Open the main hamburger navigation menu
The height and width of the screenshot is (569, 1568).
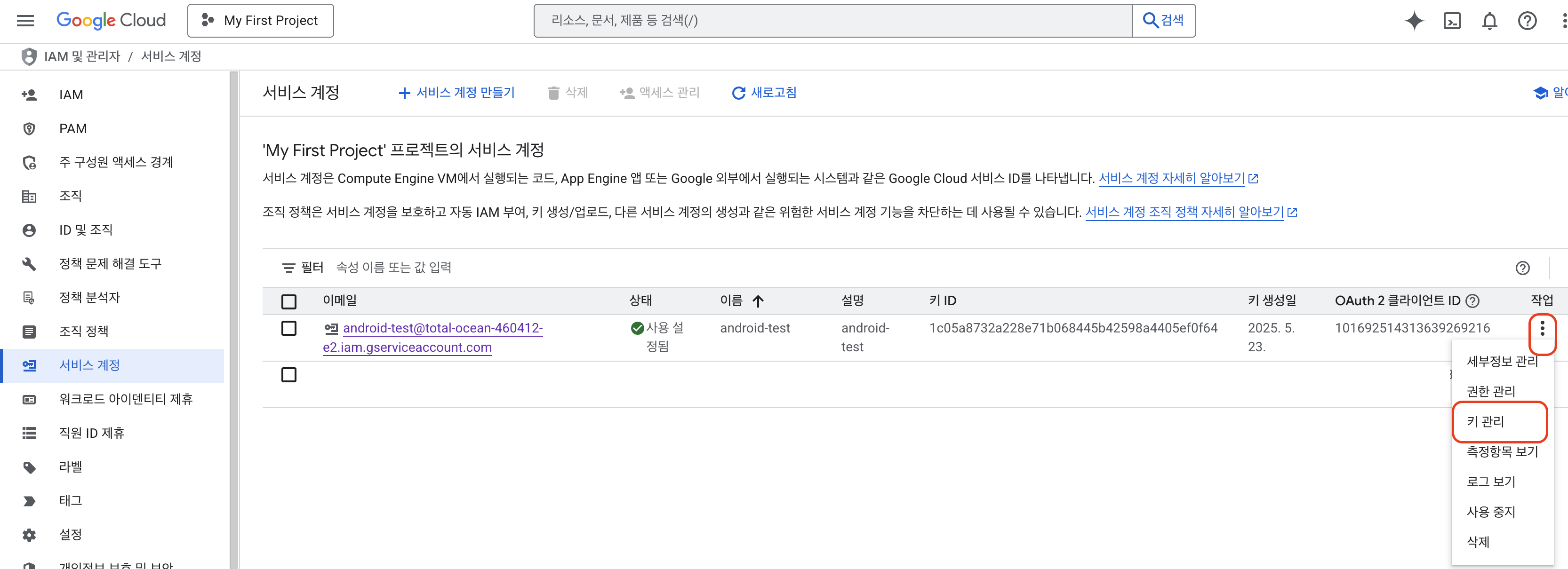click(x=25, y=21)
